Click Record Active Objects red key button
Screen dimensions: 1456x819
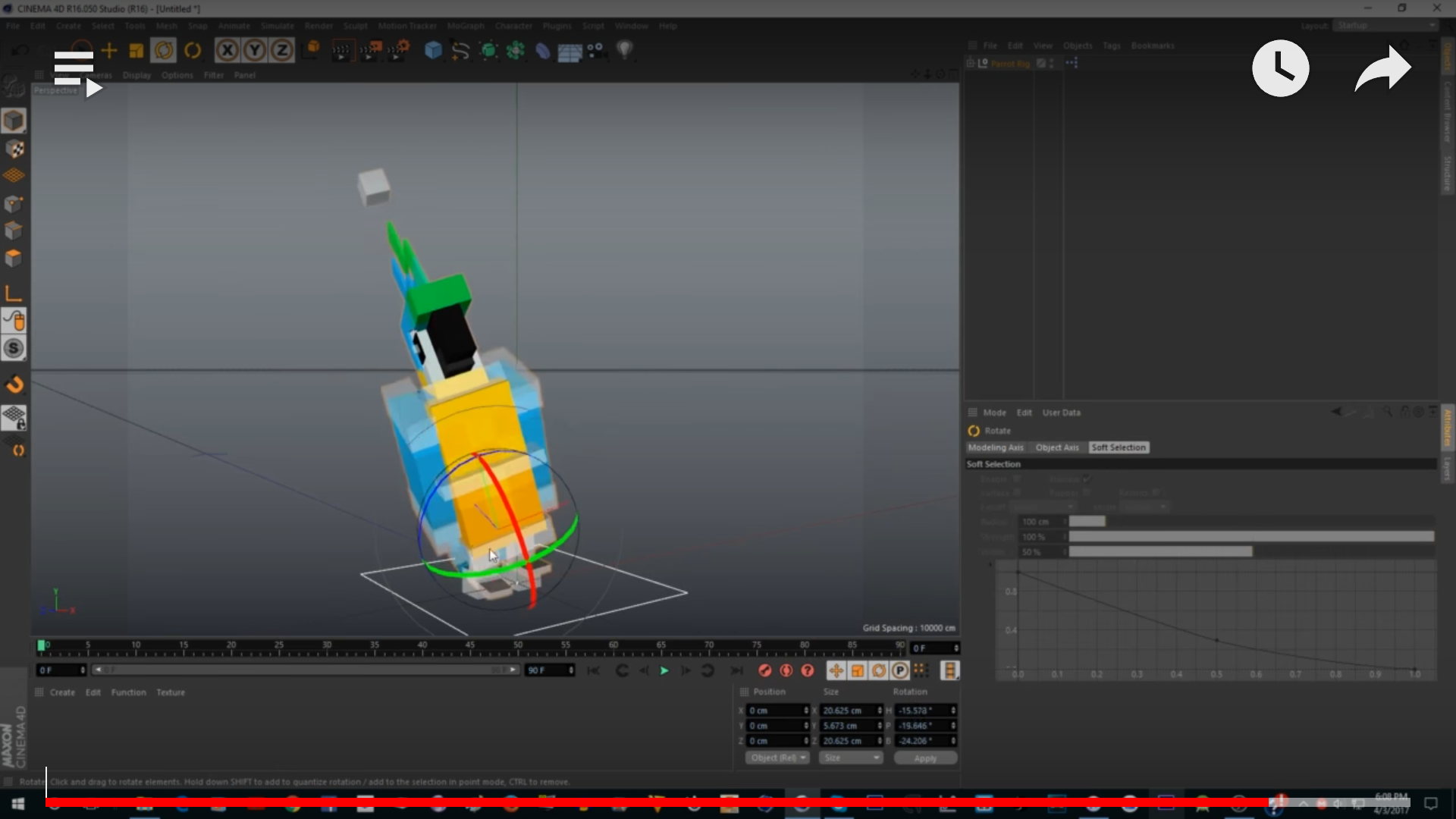[x=764, y=670]
